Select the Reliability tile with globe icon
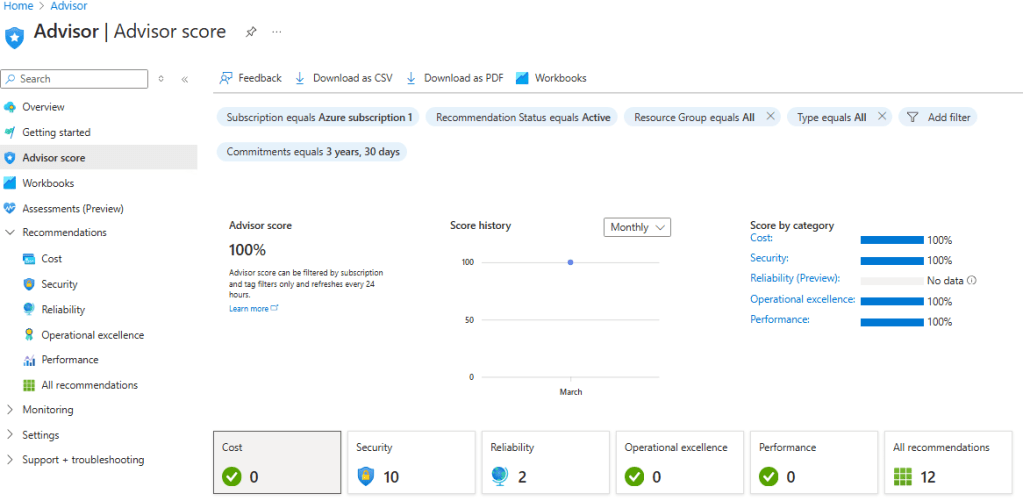 pyautogui.click(x=544, y=463)
